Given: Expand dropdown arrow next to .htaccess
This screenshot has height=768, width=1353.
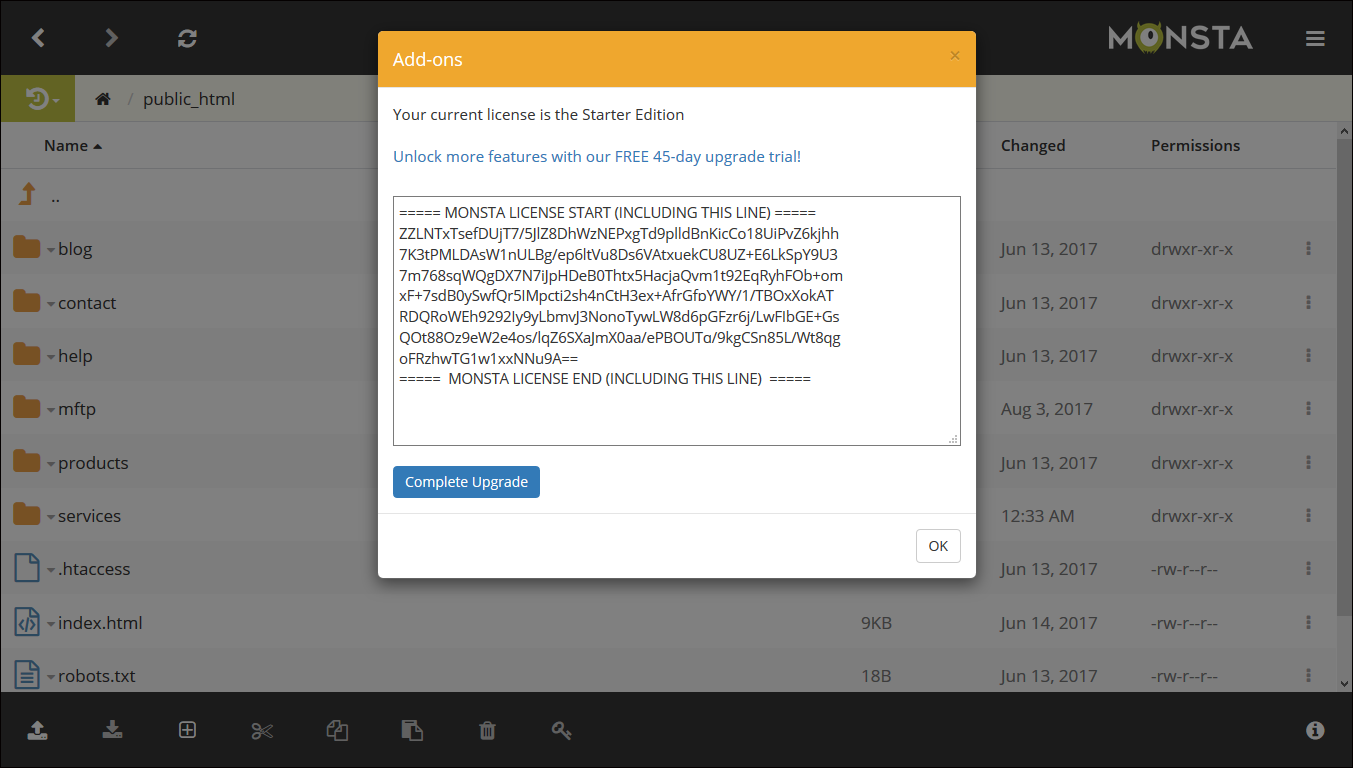Looking at the screenshot, I should 50,570.
